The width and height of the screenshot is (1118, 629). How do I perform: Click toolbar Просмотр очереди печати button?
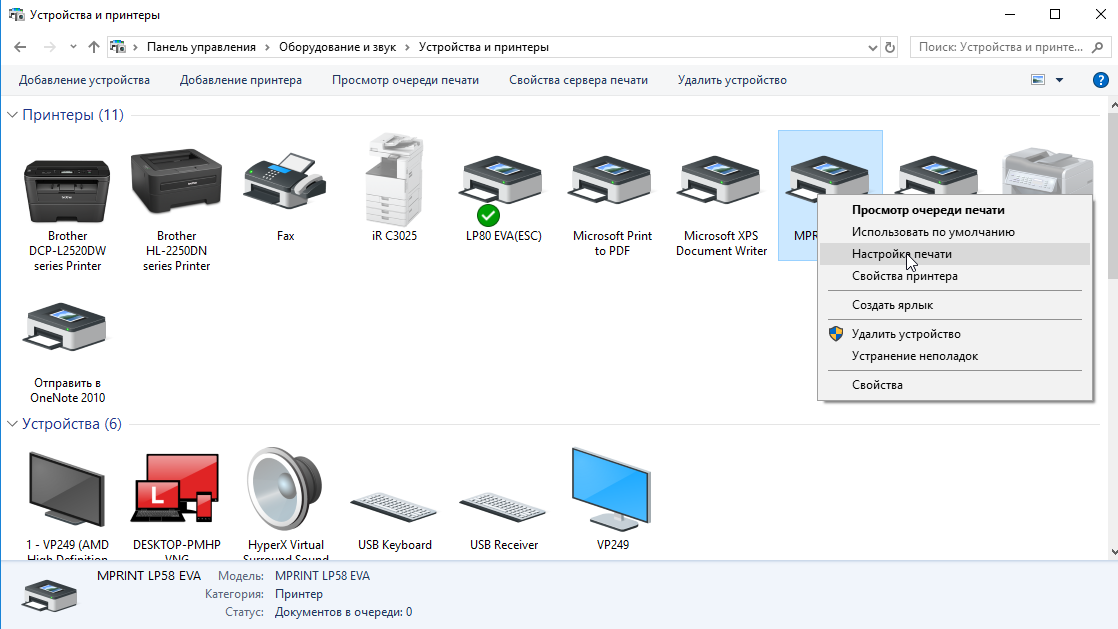405,80
